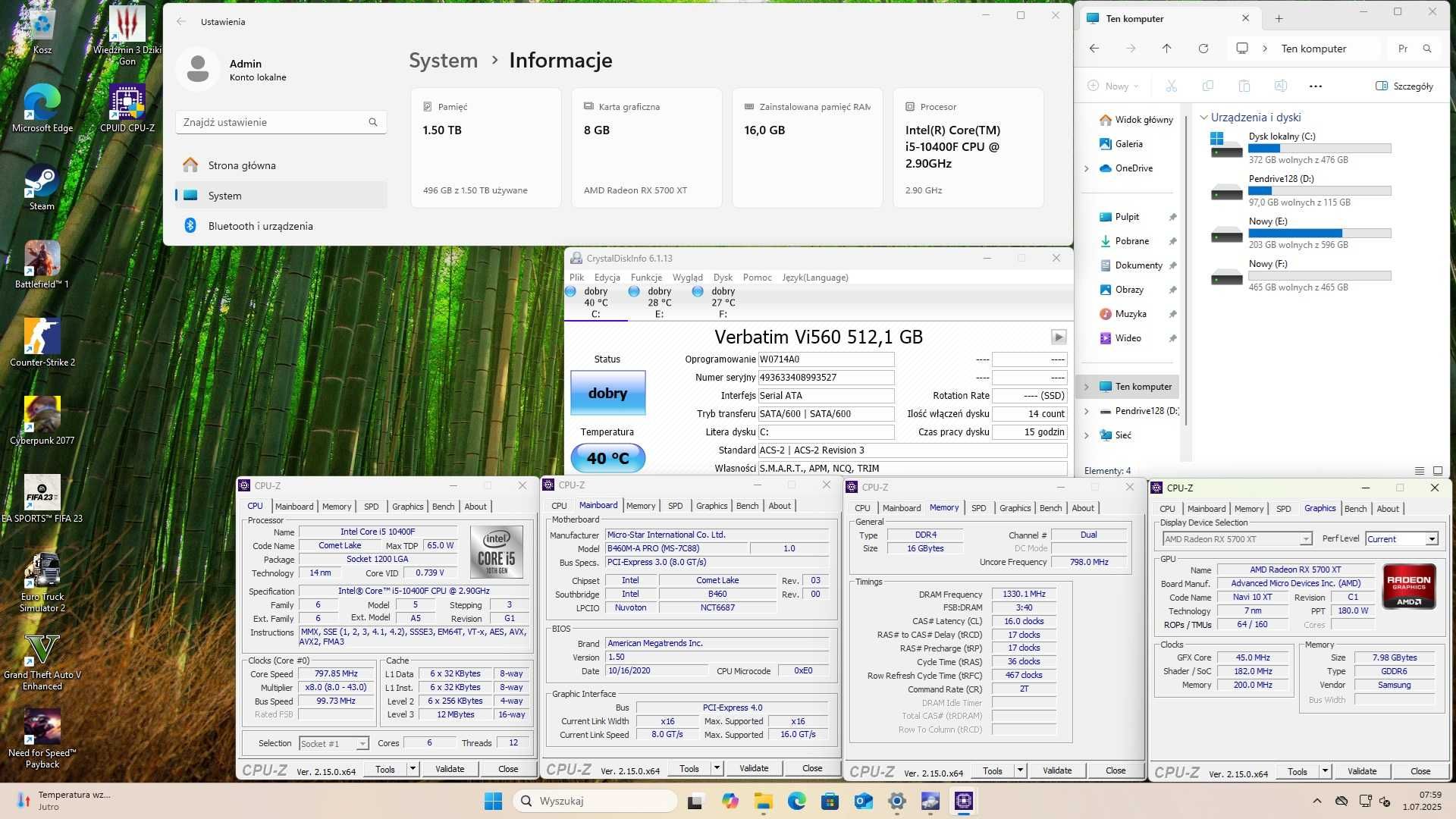The height and width of the screenshot is (819, 1456).
Task: Click System breadcrumb in Settings header
Action: pyautogui.click(x=443, y=60)
